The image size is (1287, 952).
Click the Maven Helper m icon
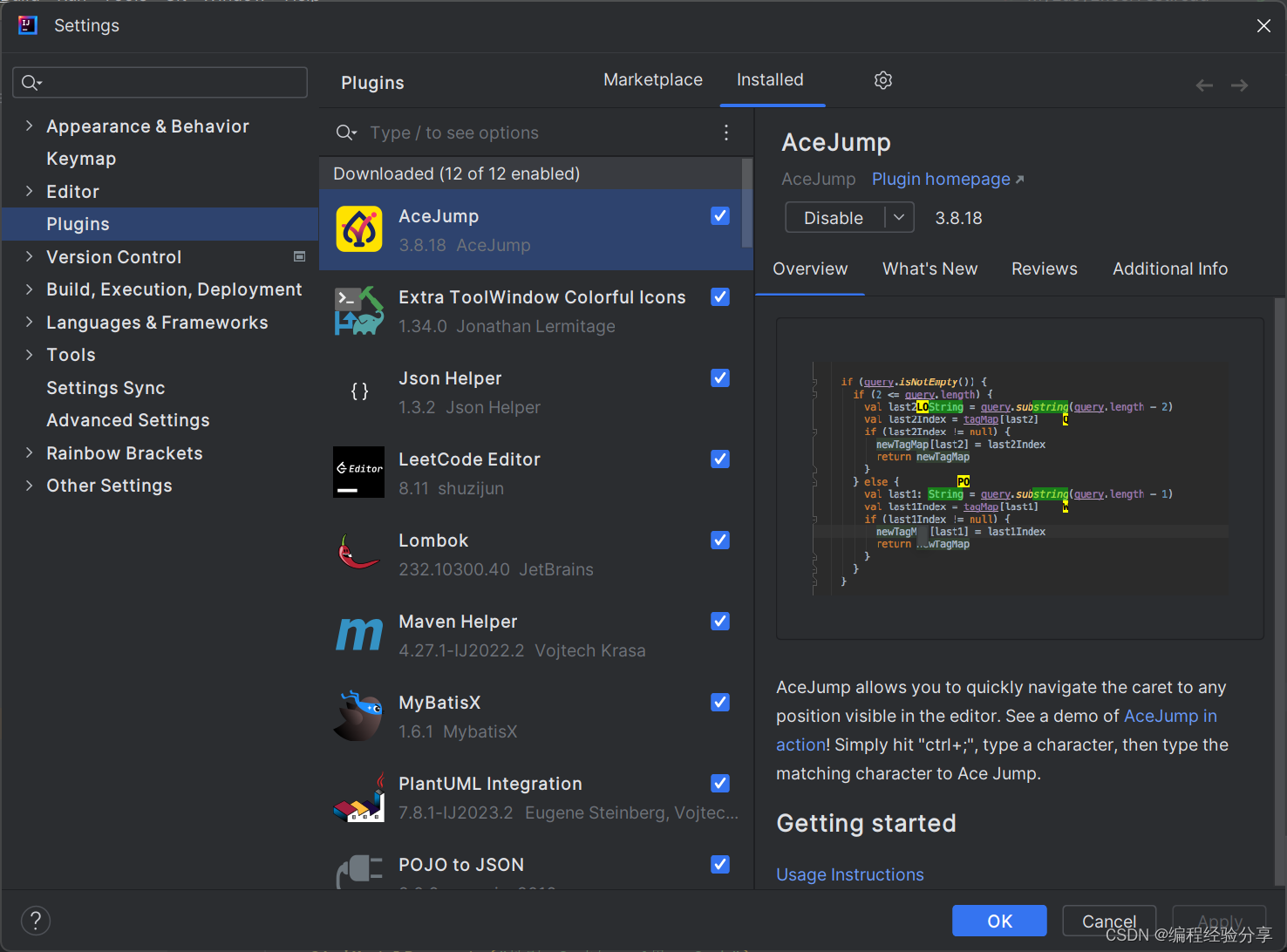coord(359,634)
